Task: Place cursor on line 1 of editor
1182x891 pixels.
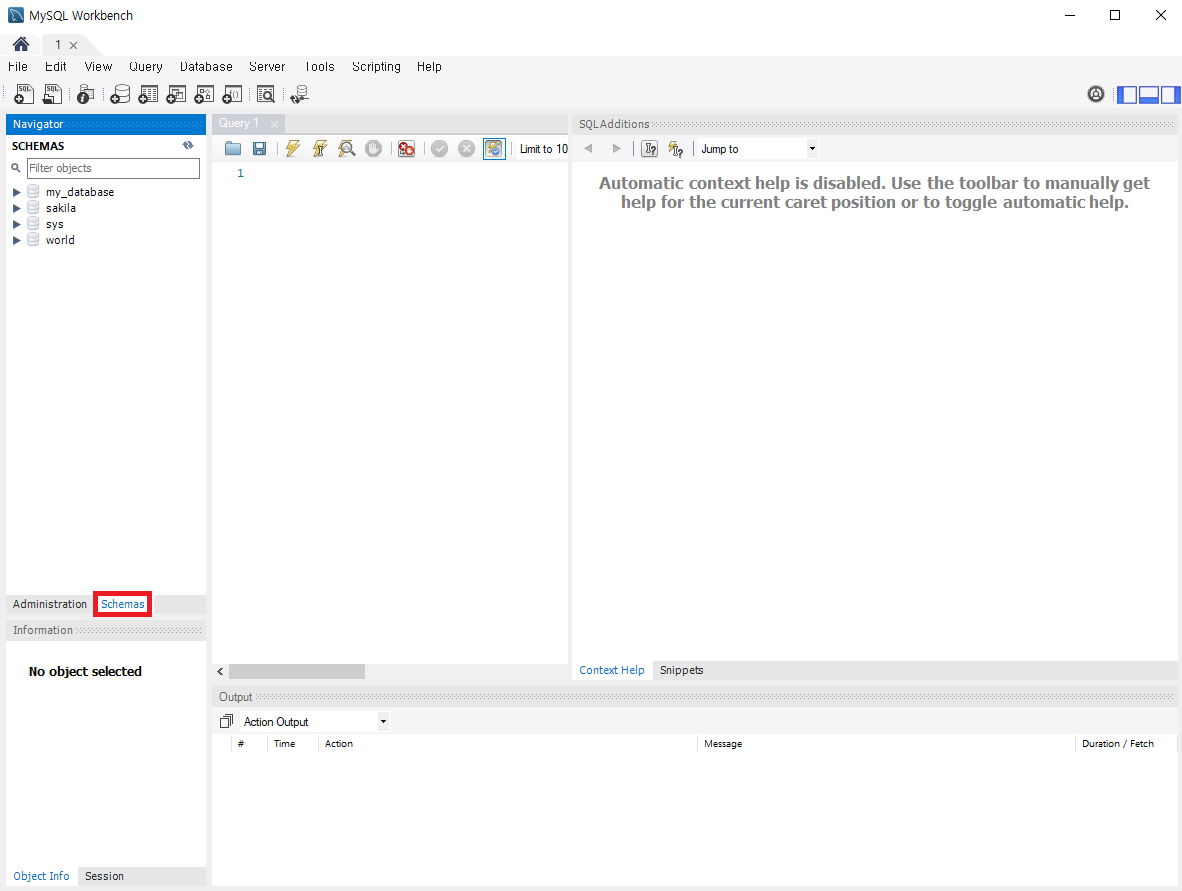Action: click(407, 173)
